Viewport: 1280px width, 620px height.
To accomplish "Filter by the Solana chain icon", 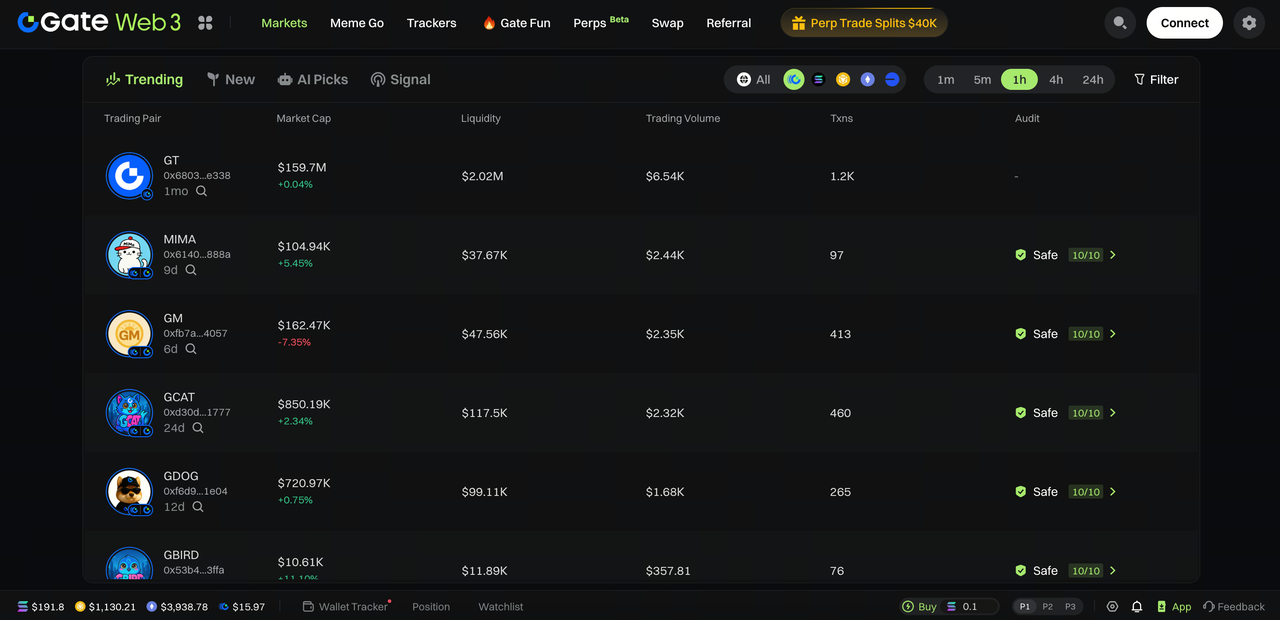I will tap(819, 79).
